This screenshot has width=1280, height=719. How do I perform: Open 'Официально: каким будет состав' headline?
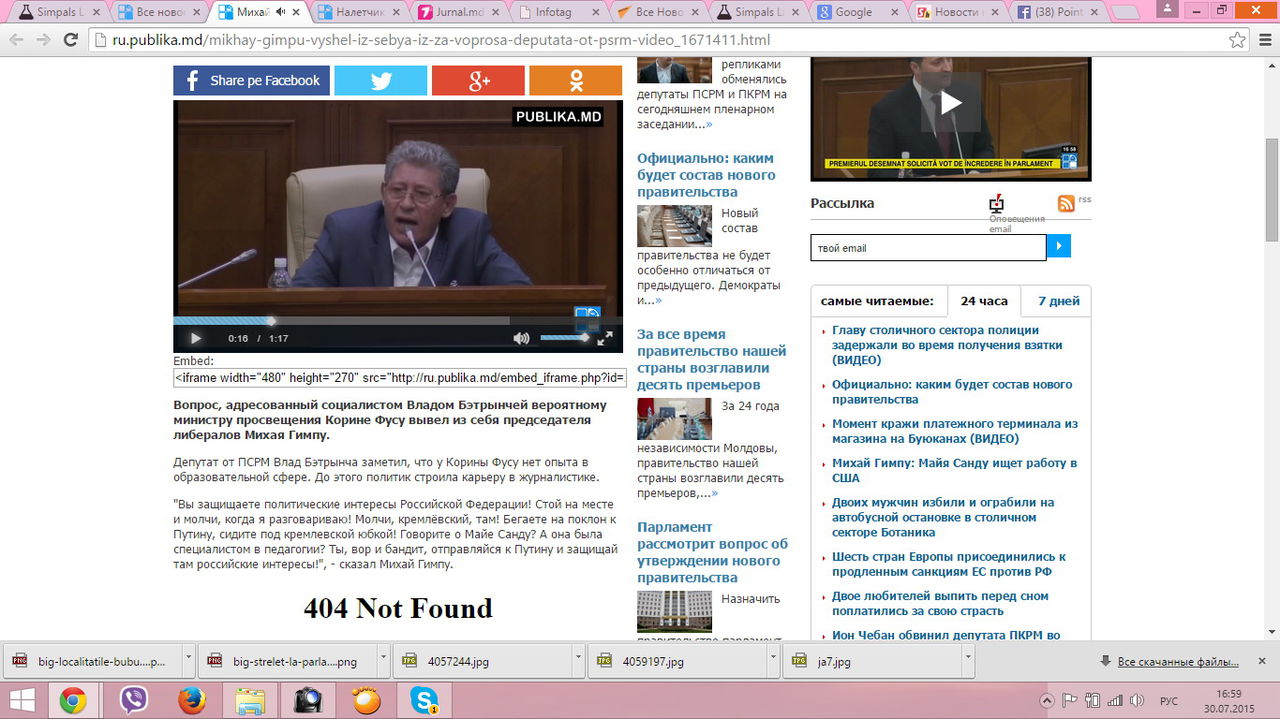tap(706, 175)
